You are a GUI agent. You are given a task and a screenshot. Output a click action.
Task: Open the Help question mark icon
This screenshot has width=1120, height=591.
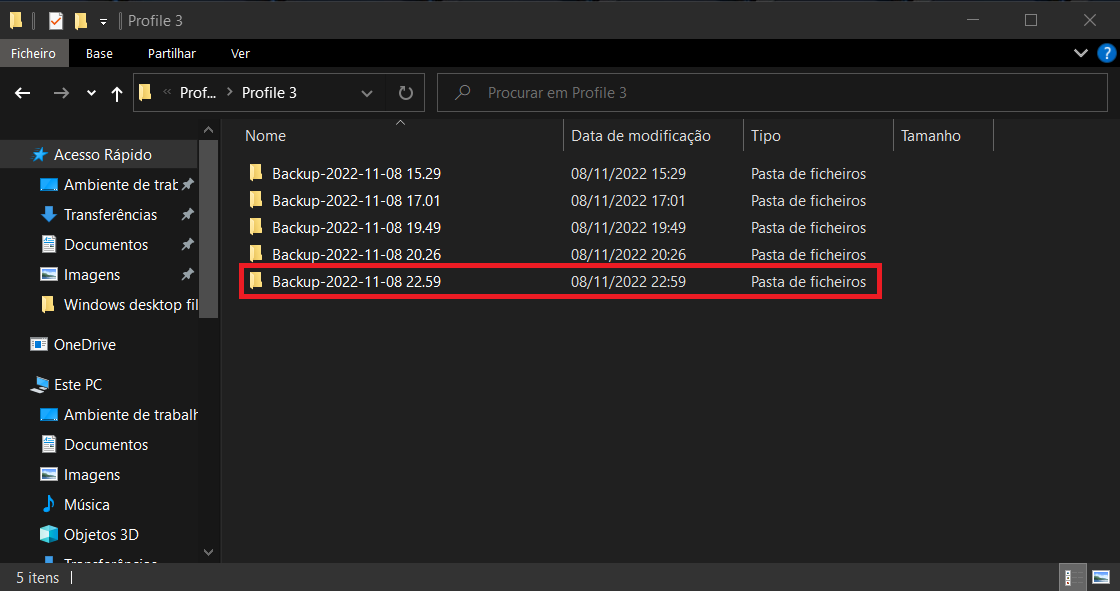point(1105,53)
